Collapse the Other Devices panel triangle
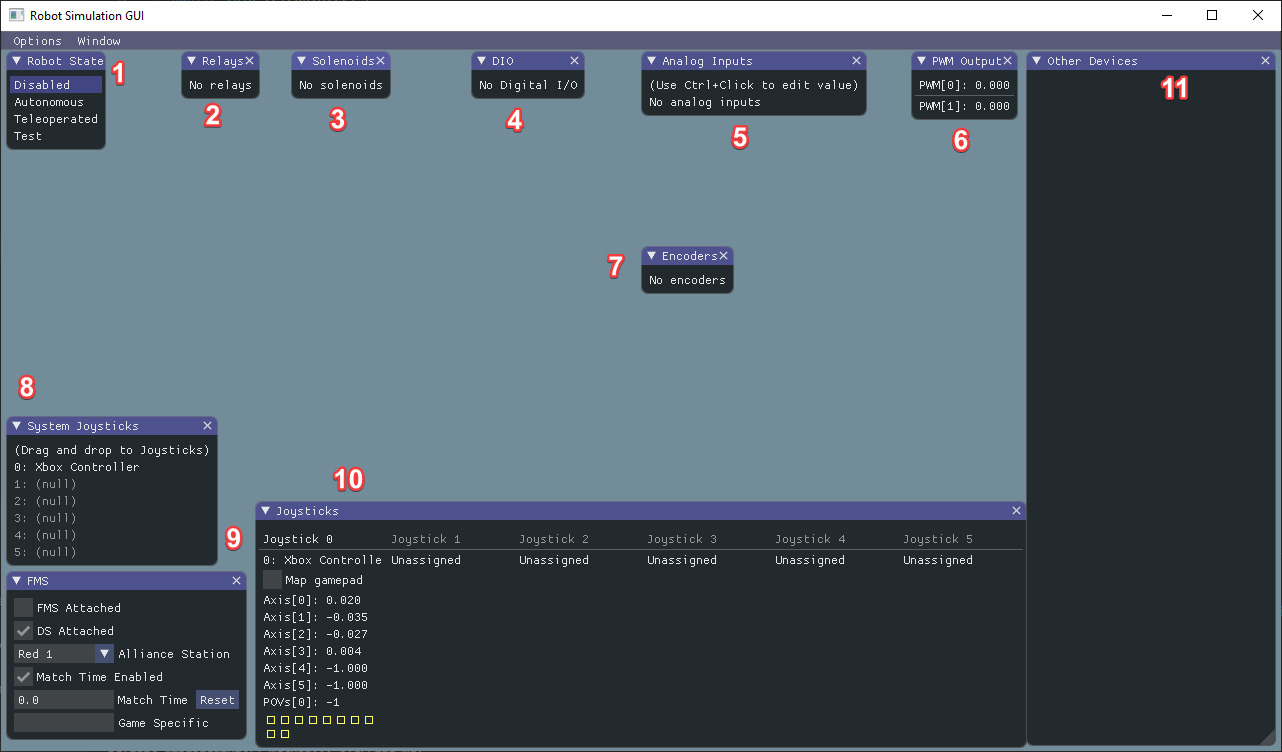This screenshot has height=752, width=1282. point(1038,60)
